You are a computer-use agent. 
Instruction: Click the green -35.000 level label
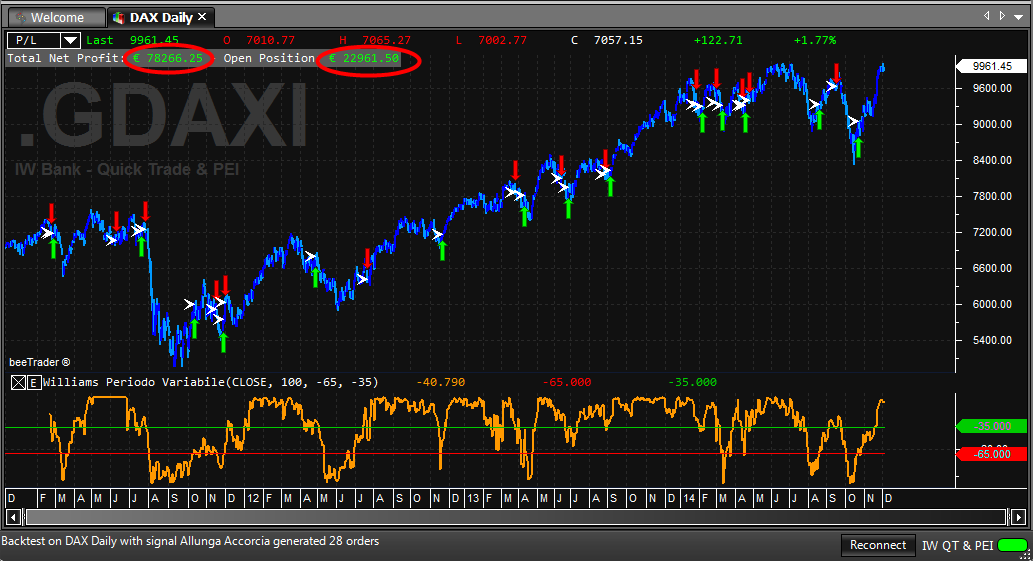(x=992, y=426)
